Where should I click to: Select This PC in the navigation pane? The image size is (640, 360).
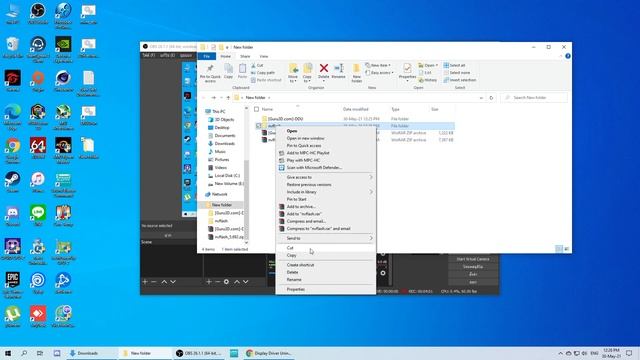[x=215, y=111]
